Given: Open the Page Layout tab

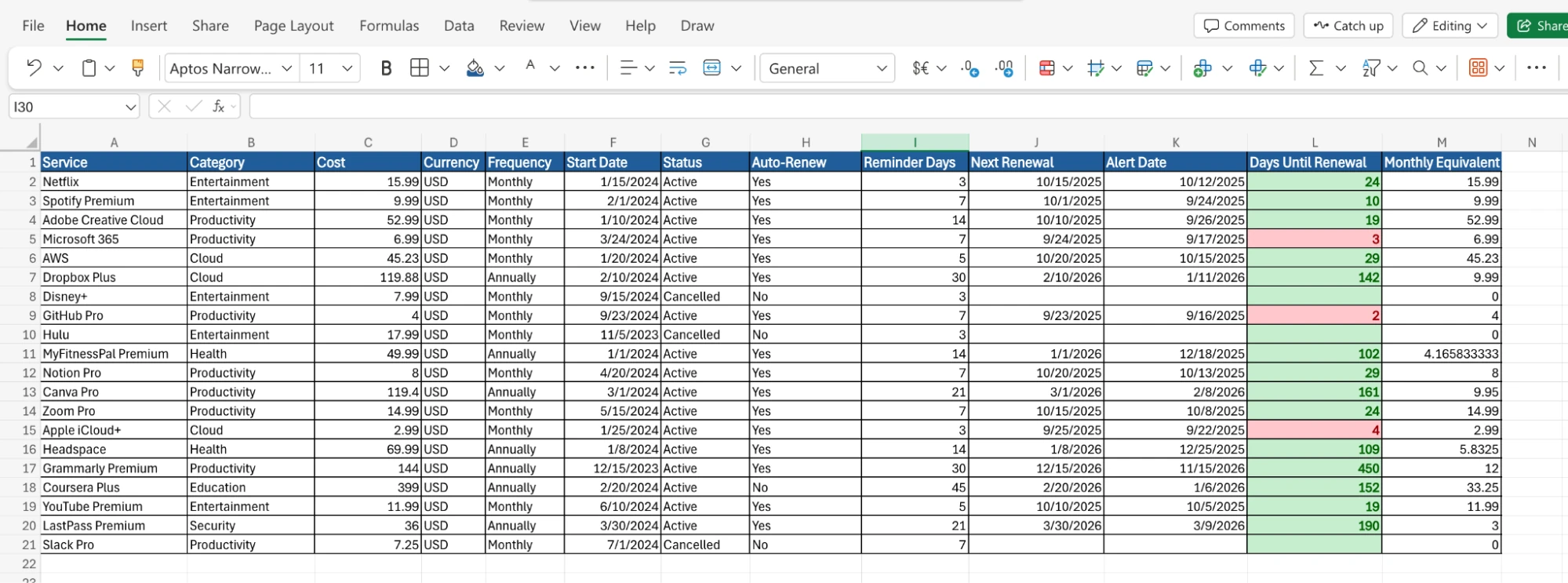Looking at the screenshot, I should click(293, 26).
